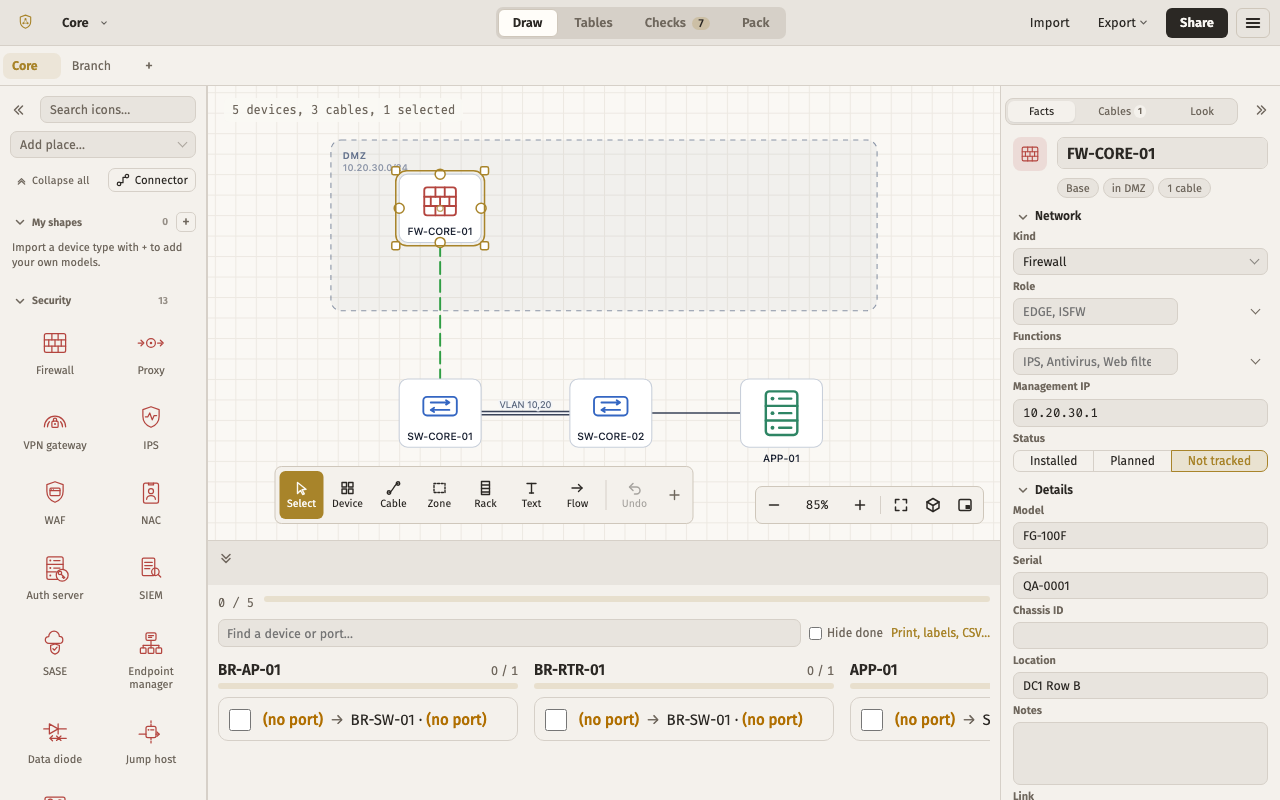The height and width of the screenshot is (800, 1280).
Task: Select the Auth server shape
Action: click(55, 578)
